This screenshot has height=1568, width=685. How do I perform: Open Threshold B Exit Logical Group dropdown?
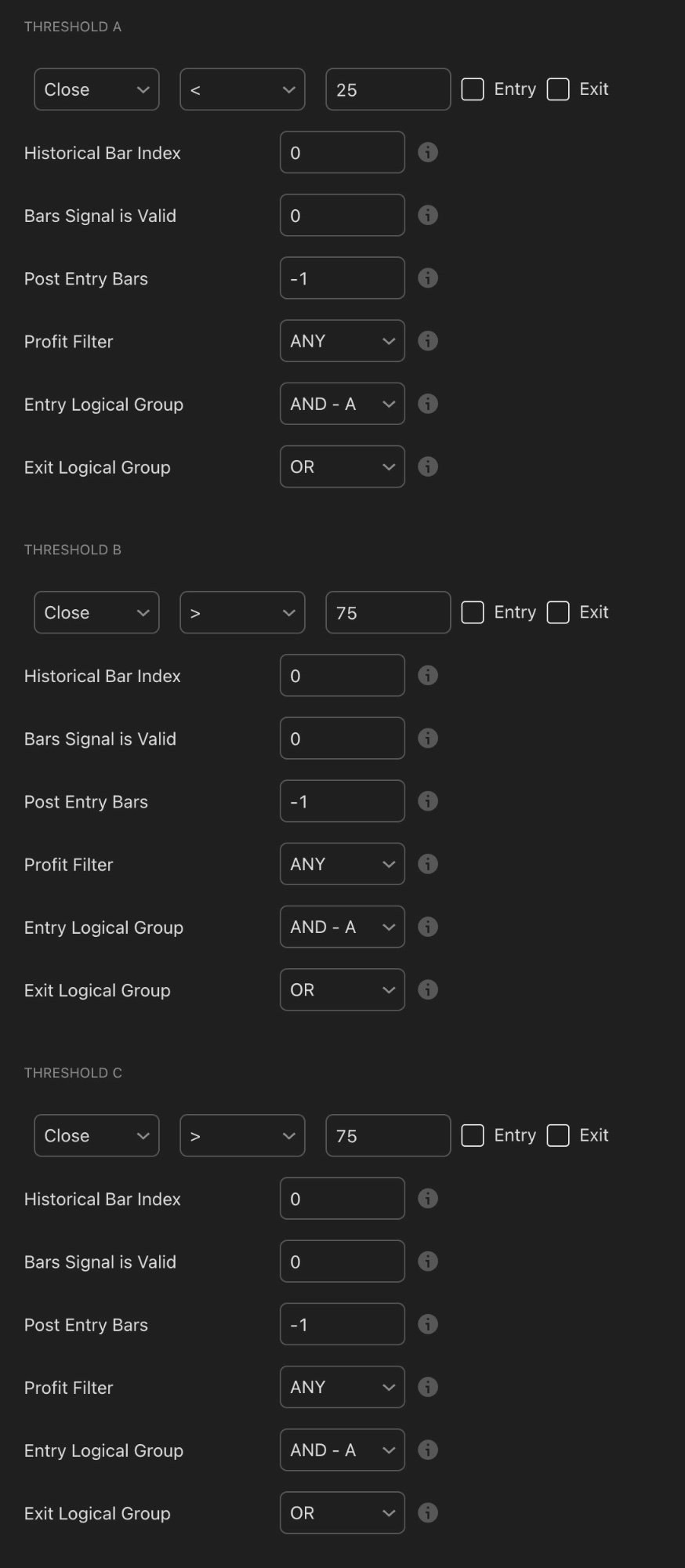click(342, 989)
